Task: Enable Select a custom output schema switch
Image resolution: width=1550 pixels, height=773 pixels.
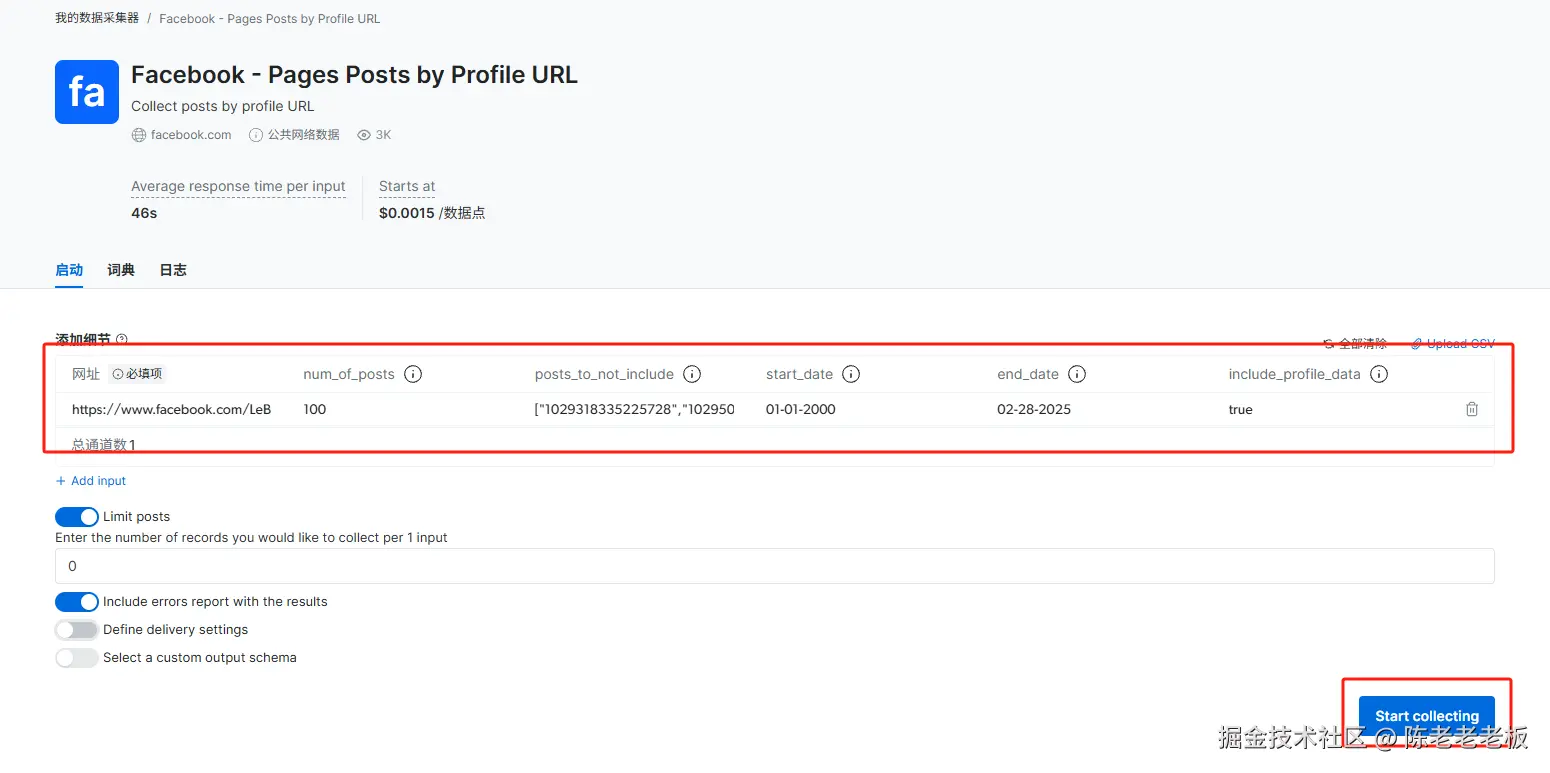Action: coord(77,658)
